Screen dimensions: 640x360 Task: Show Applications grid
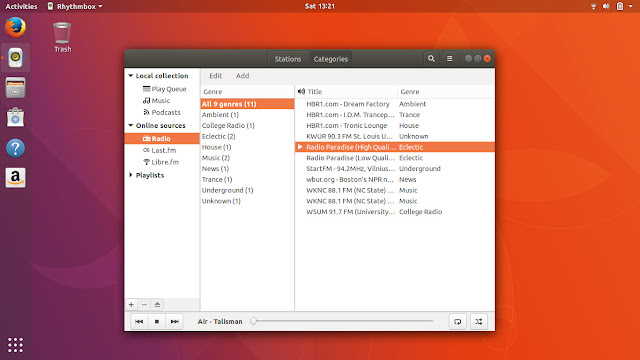[x=15, y=345]
